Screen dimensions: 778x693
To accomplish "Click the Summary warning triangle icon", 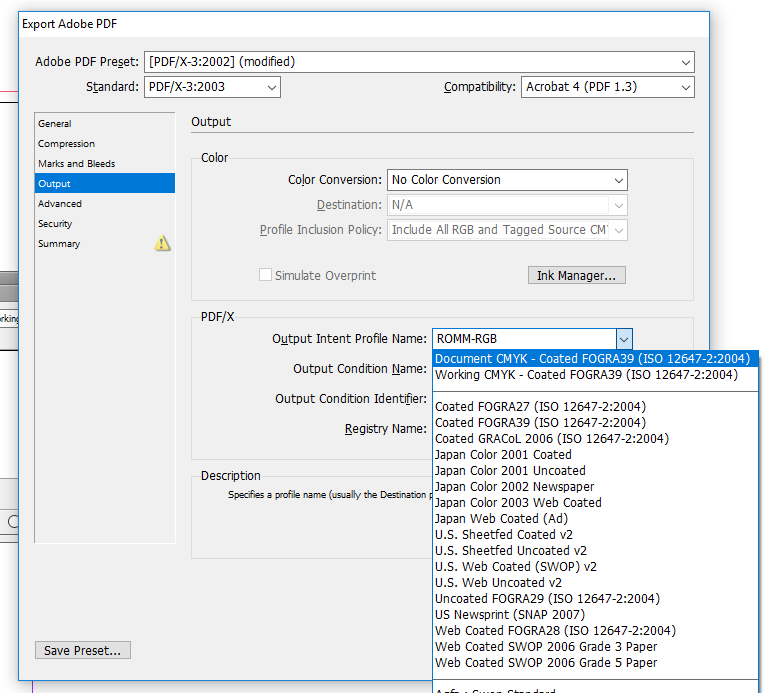I will (162, 243).
